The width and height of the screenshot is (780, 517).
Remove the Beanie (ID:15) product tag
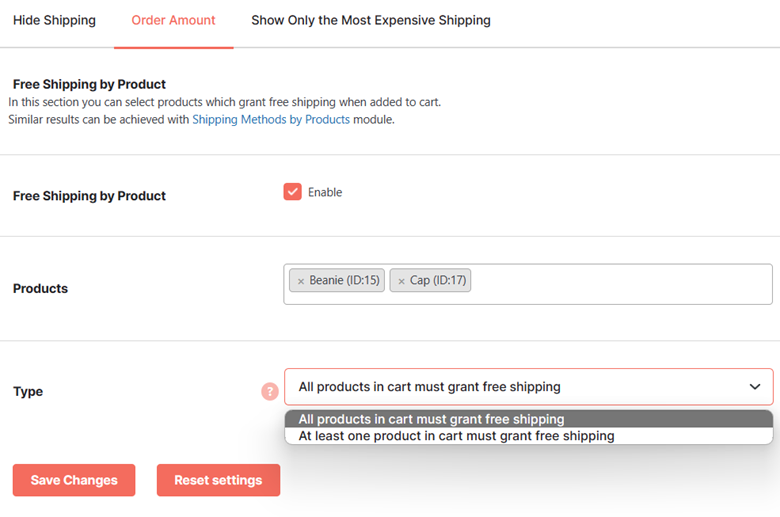point(300,281)
